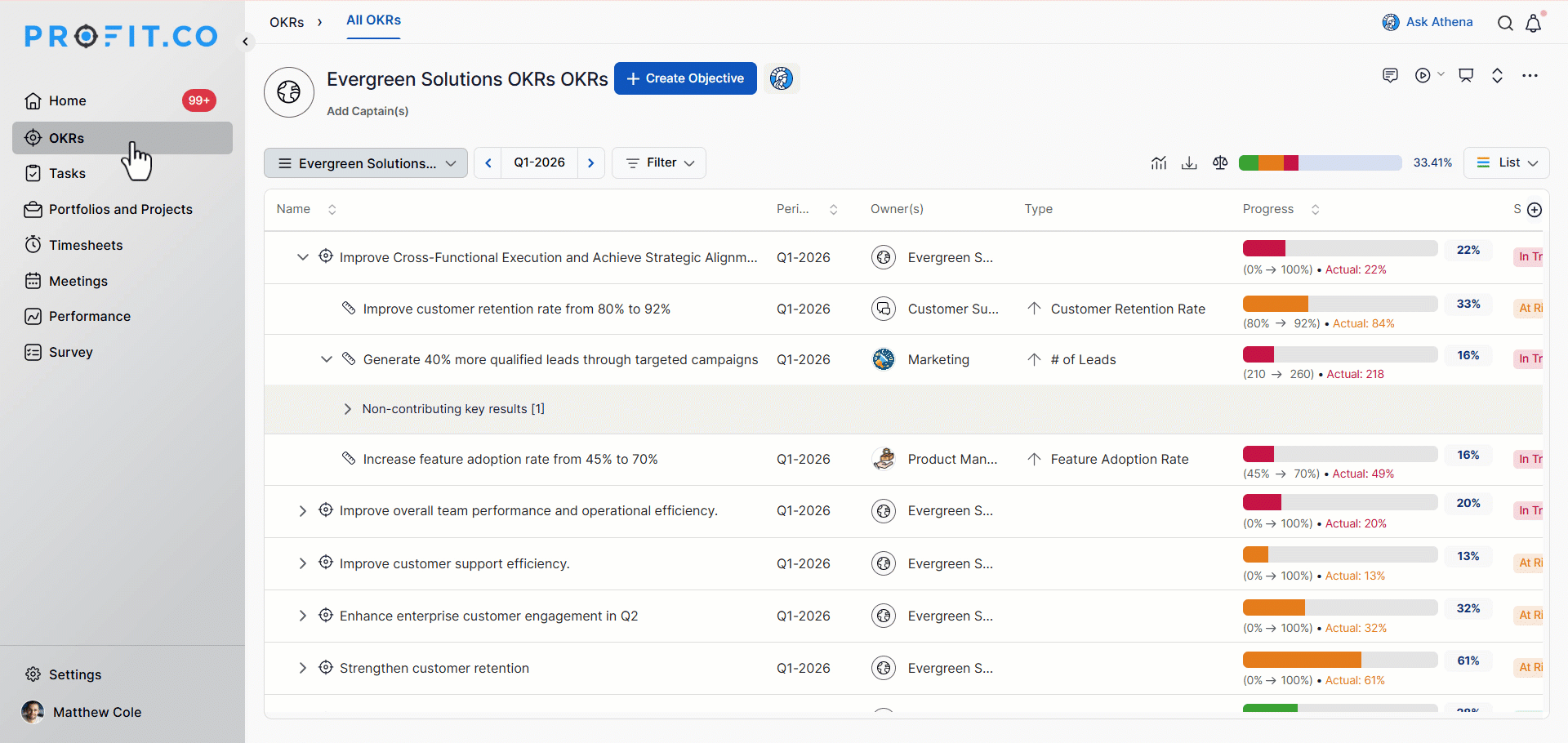This screenshot has height=743, width=1568.
Task: Open the comments icon at top right
Action: [1390, 76]
